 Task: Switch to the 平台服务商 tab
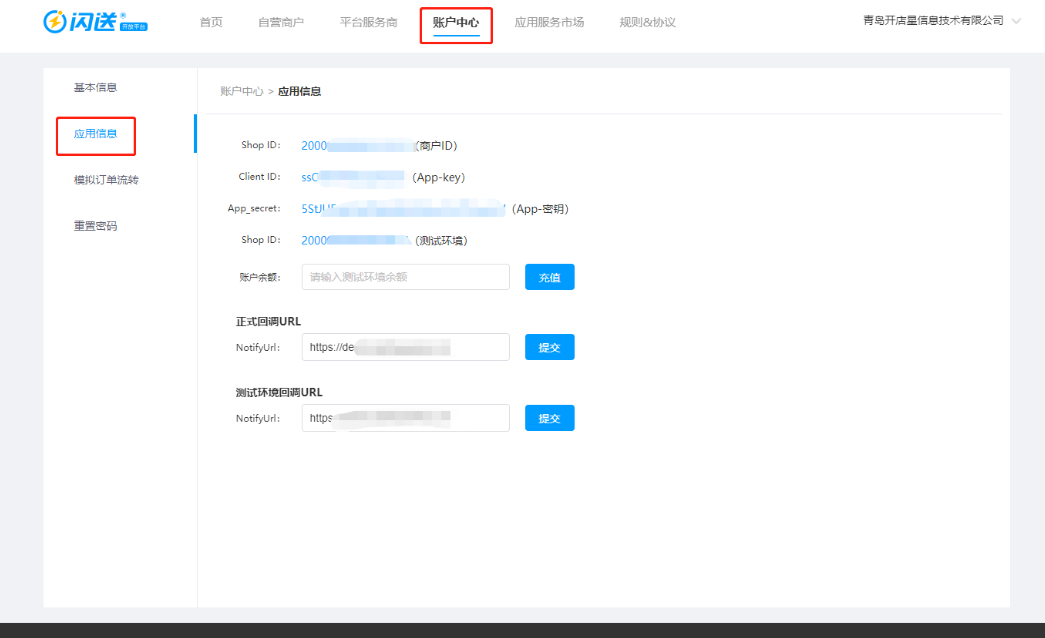click(369, 22)
